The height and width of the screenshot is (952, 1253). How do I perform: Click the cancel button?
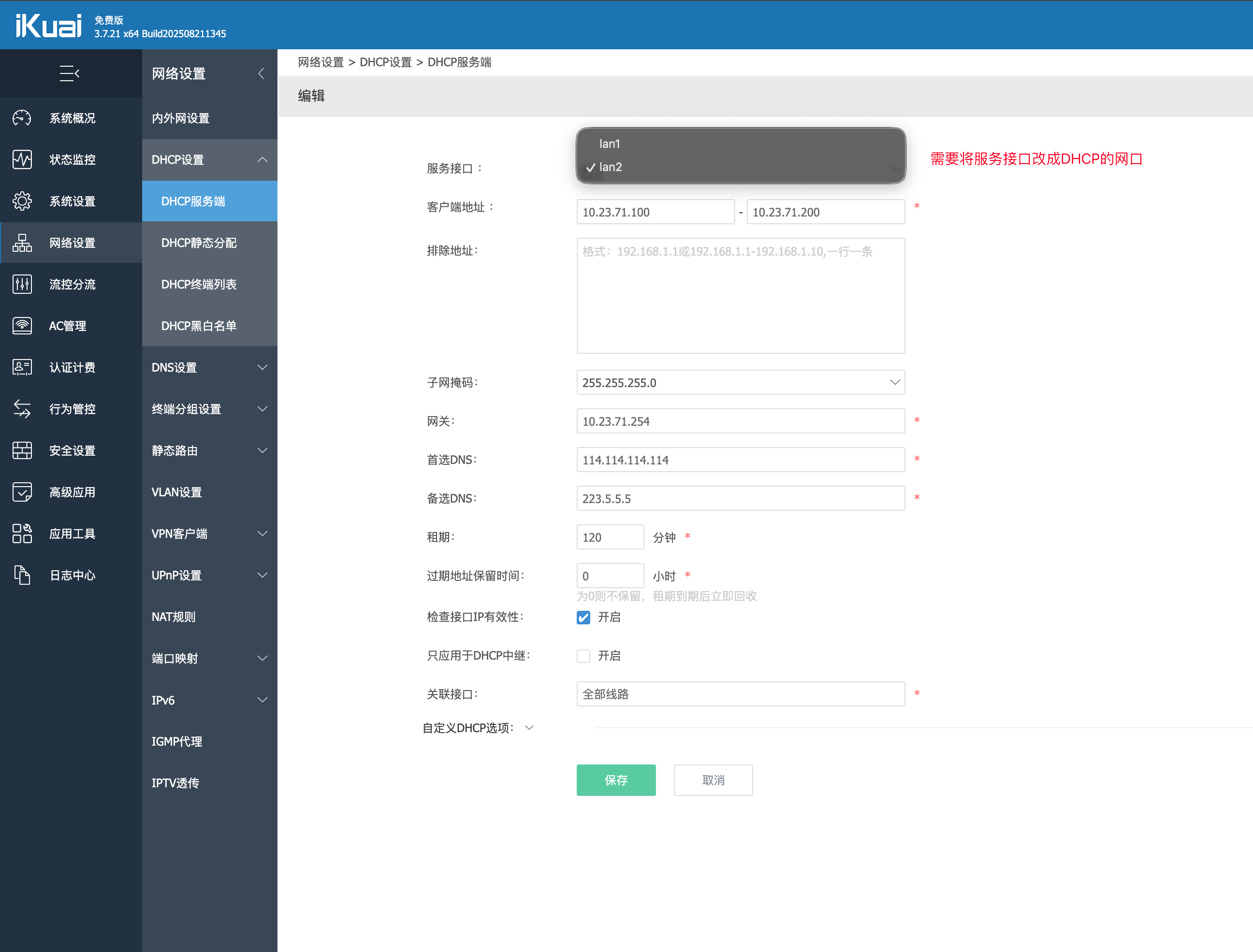tap(713, 780)
